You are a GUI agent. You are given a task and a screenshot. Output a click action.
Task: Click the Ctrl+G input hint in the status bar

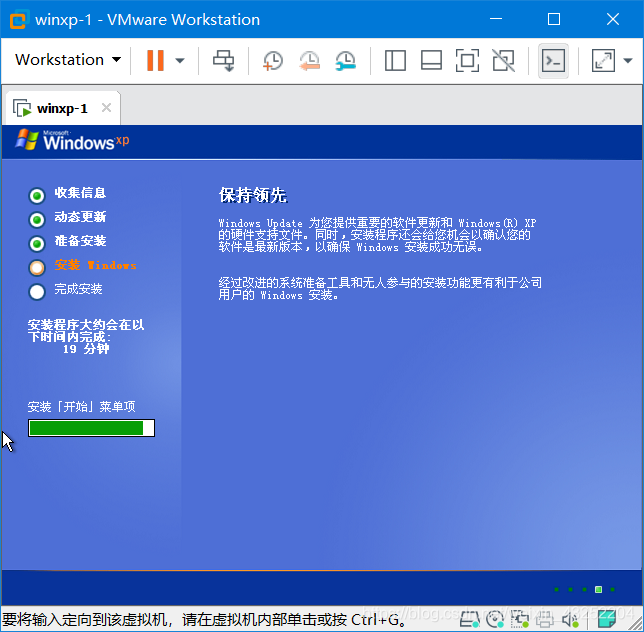pyautogui.click(x=203, y=619)
